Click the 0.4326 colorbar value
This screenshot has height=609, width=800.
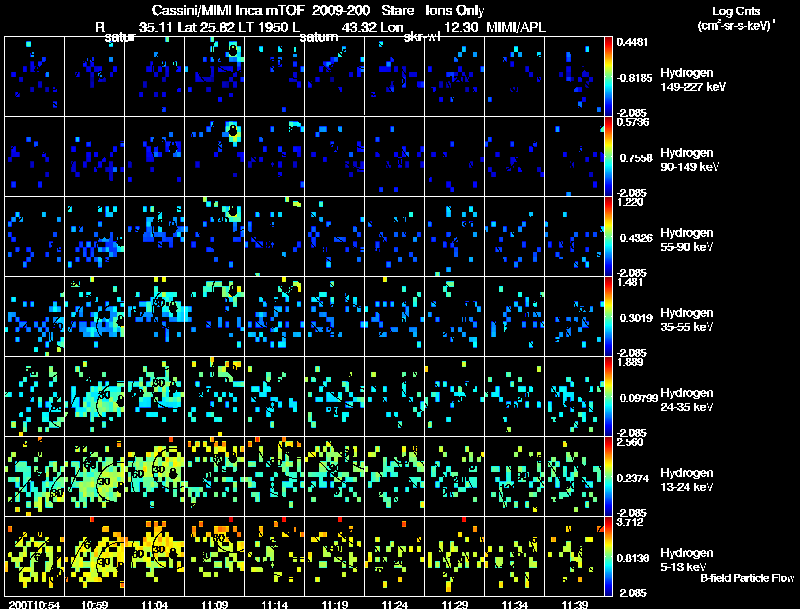636,238
